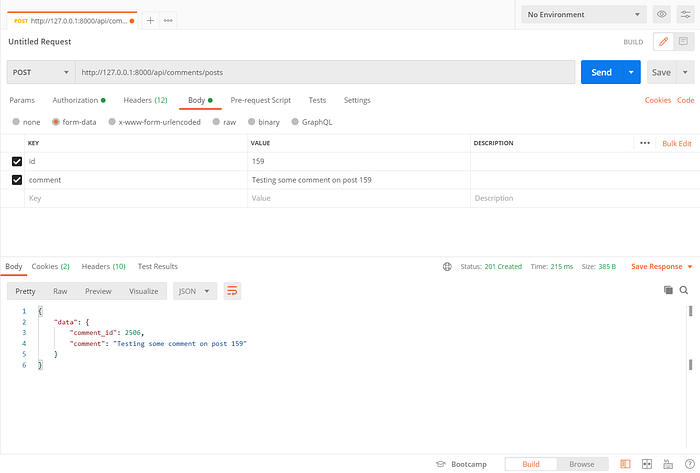Switch to response Headers (10) tab
Screen dimensions: 700x473
[x=104, y=266]
